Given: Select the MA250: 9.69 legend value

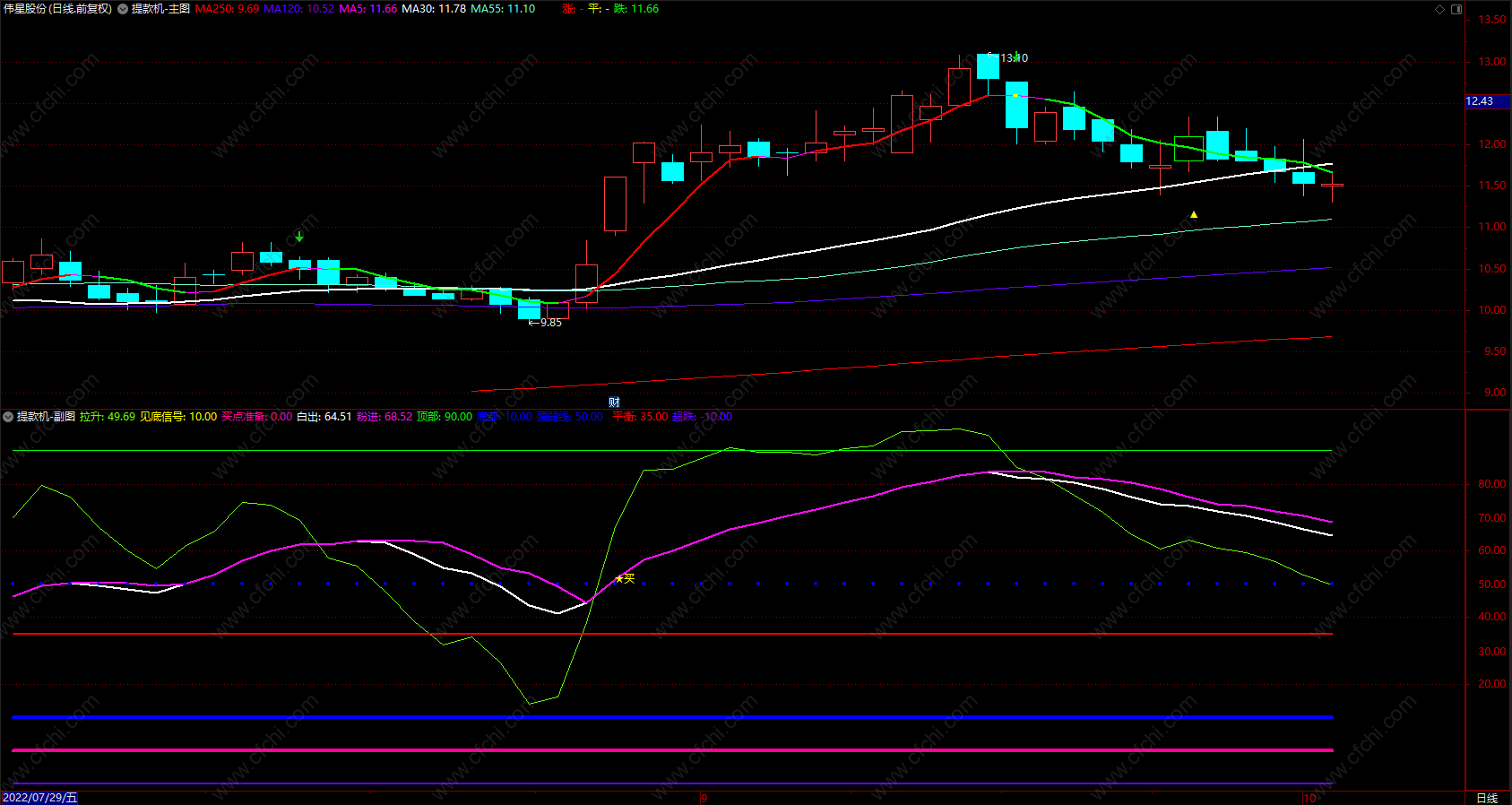Looking at the screenshot, I should [228, 9].
